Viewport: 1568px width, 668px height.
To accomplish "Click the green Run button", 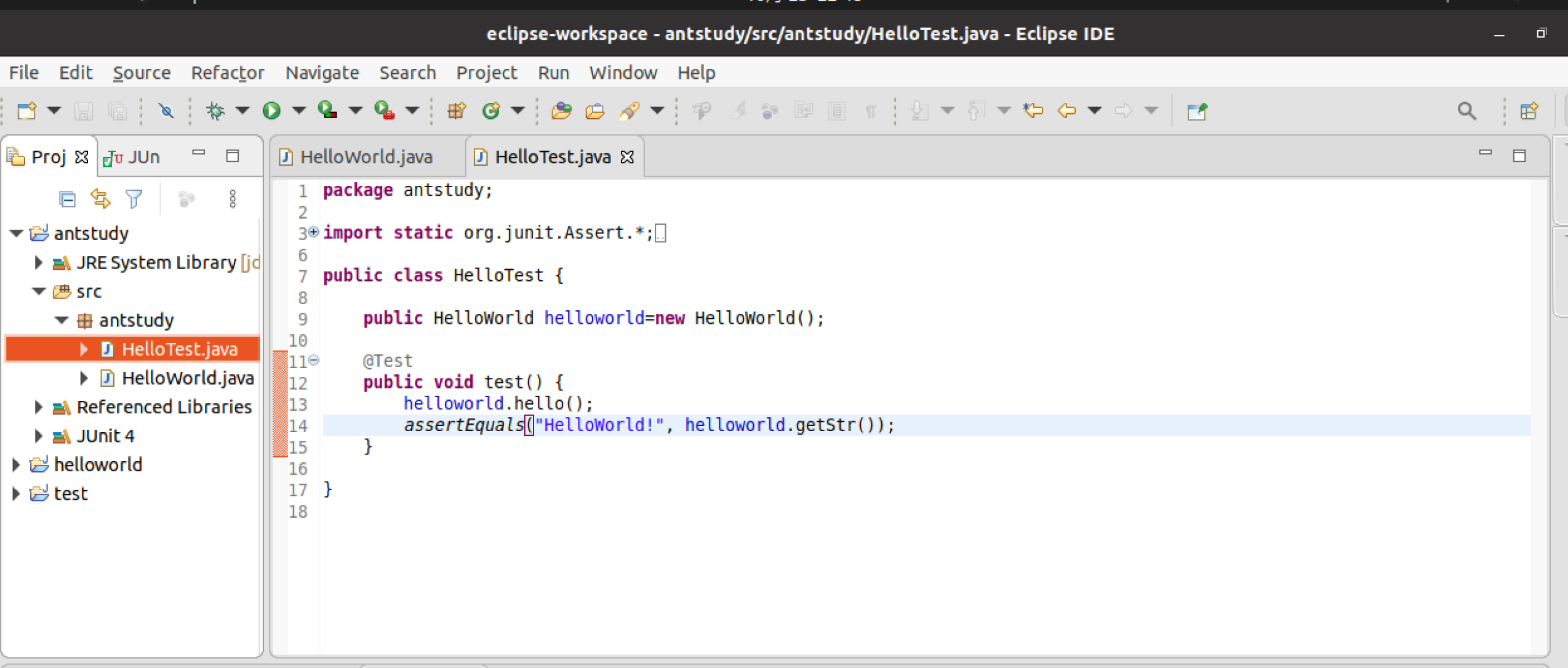I will 271,111.
